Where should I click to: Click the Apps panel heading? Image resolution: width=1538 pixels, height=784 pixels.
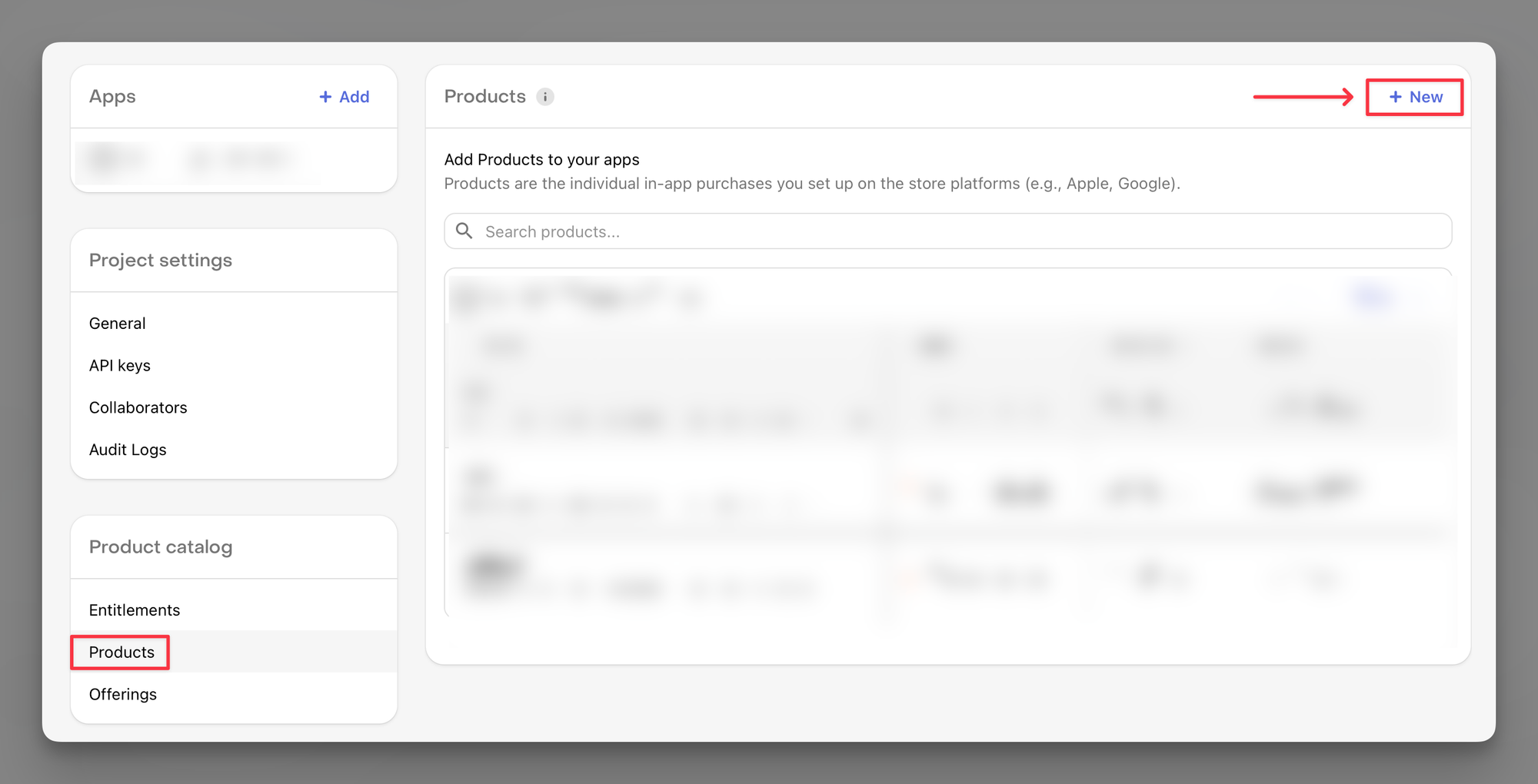112,97
